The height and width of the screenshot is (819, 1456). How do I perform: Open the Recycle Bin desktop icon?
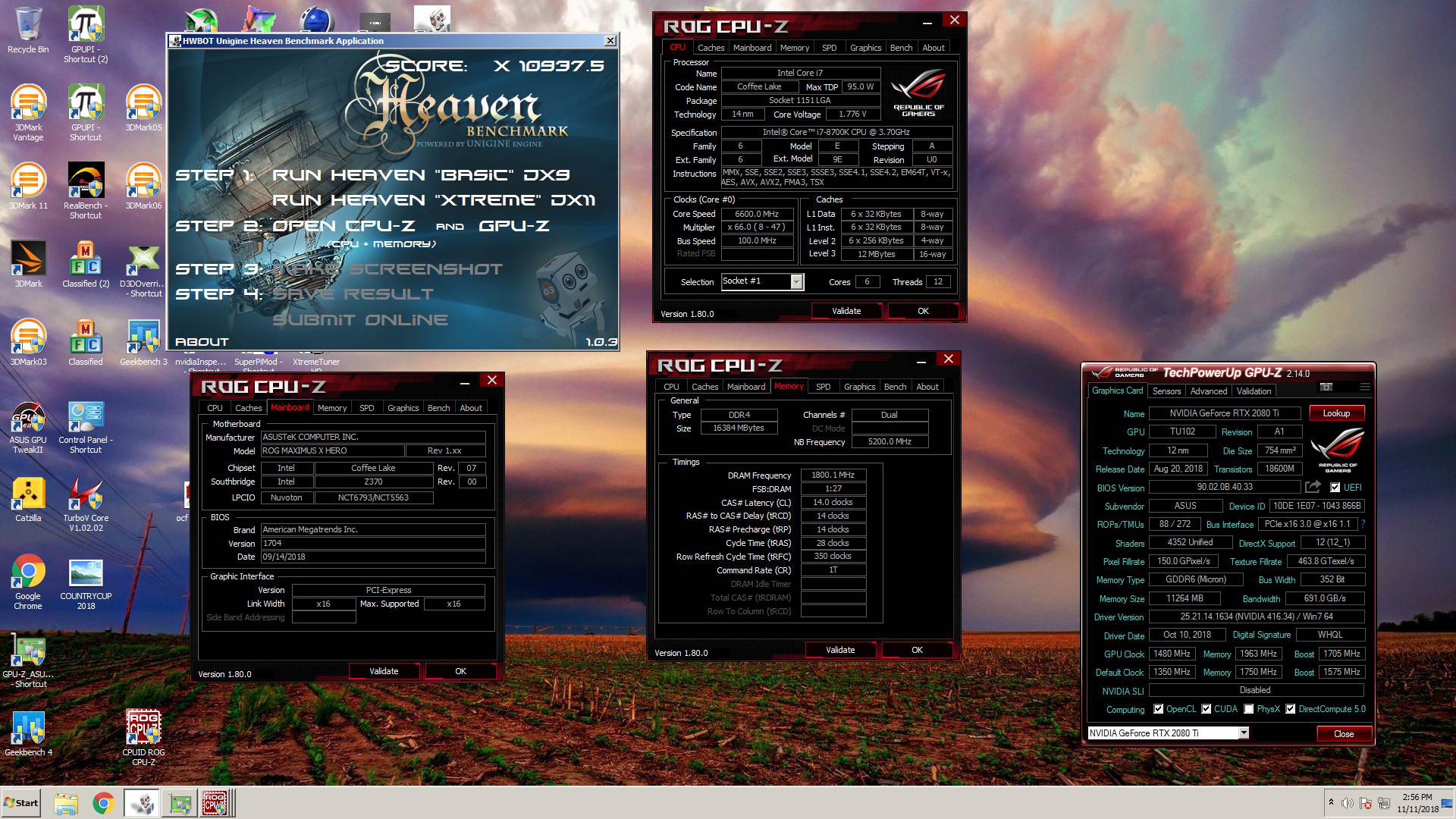28,30
